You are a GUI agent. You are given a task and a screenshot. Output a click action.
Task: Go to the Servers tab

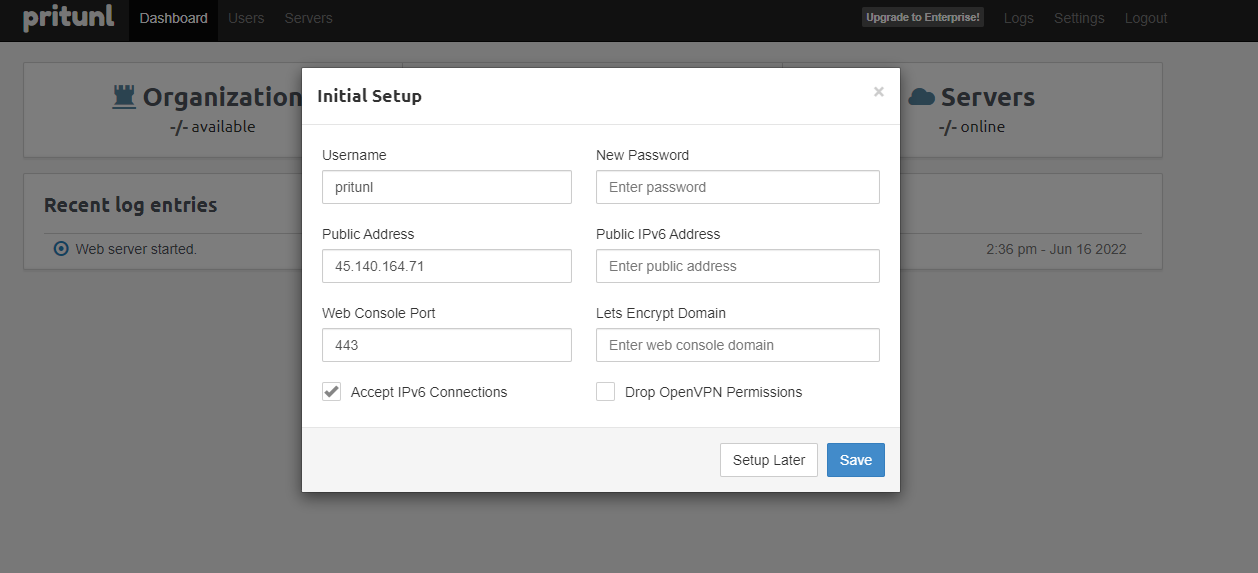(308, 18)
